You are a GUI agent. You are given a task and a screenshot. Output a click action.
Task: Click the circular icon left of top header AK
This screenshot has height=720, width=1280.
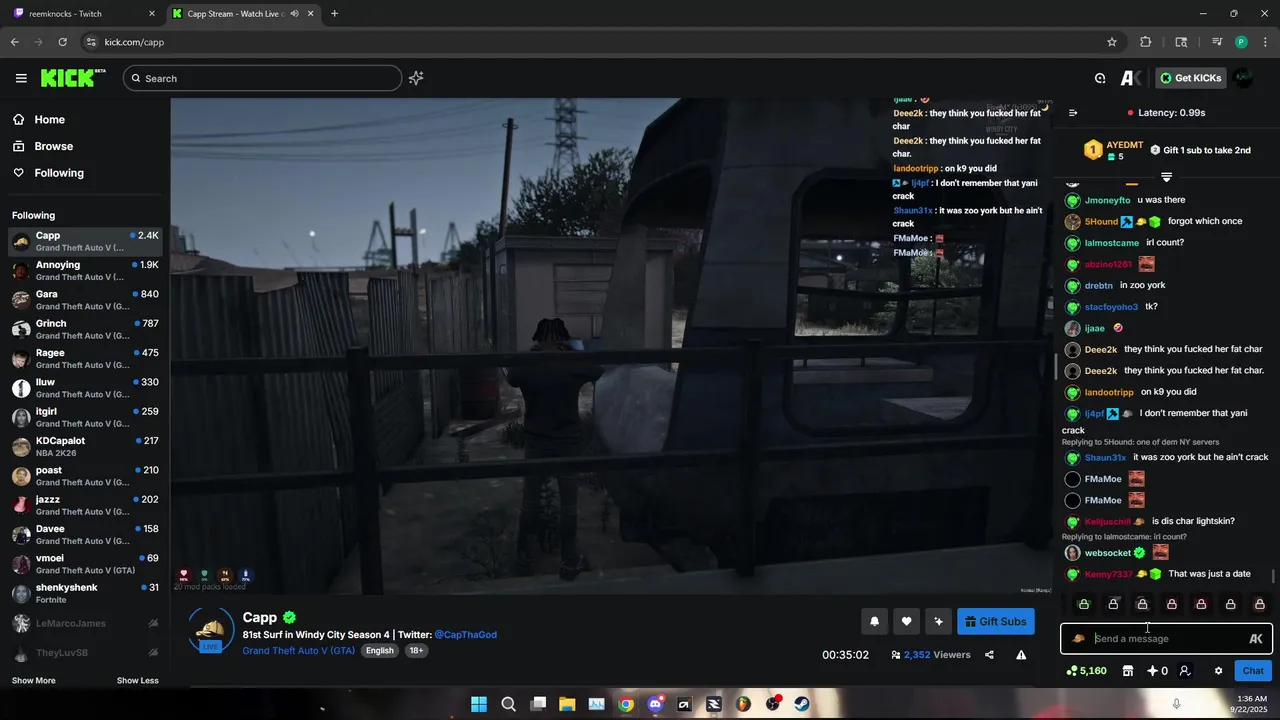click(x=1100, y=78)
